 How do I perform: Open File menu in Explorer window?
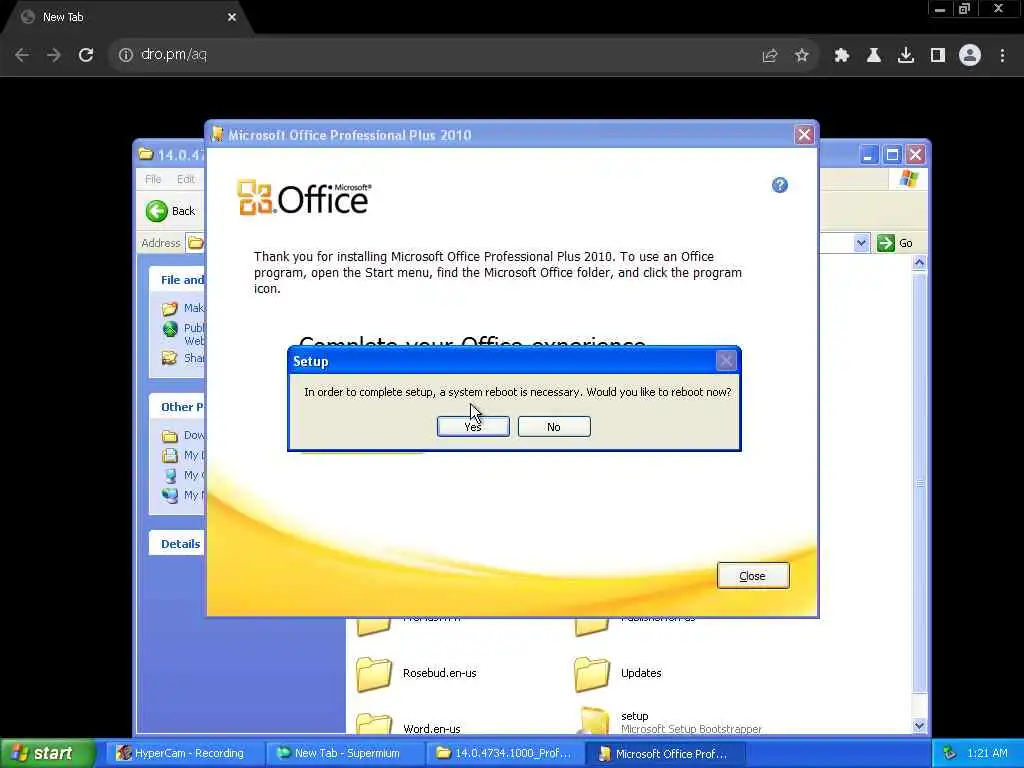(153, 179)
